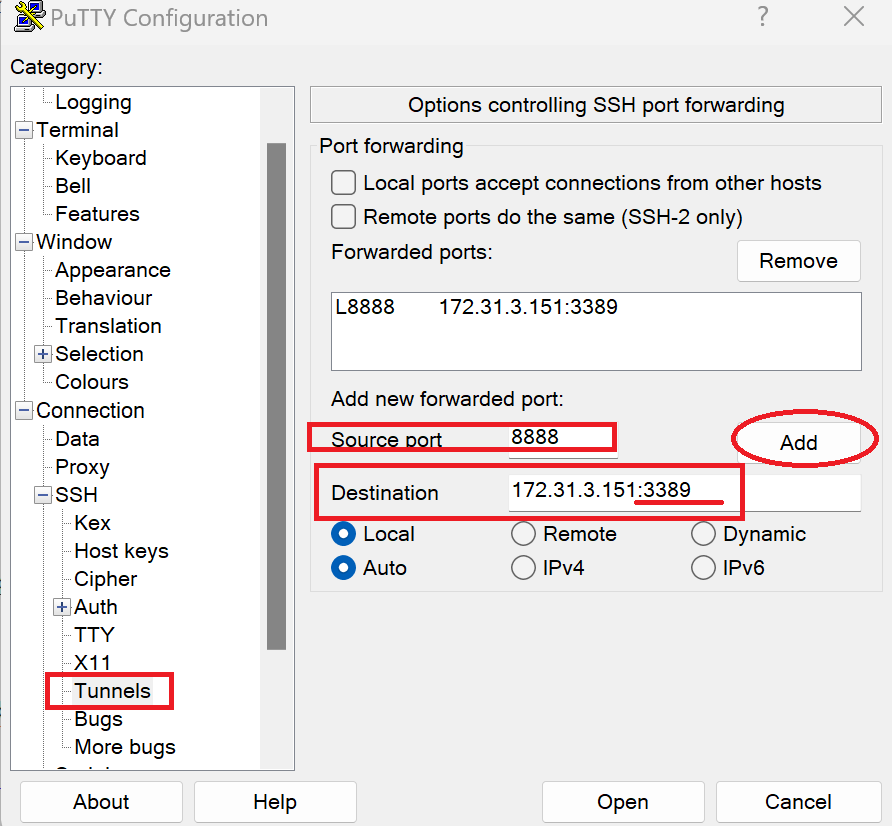Select Window in category tree
This screenshot has width=892, height=826.
click(x=74, y=242)
